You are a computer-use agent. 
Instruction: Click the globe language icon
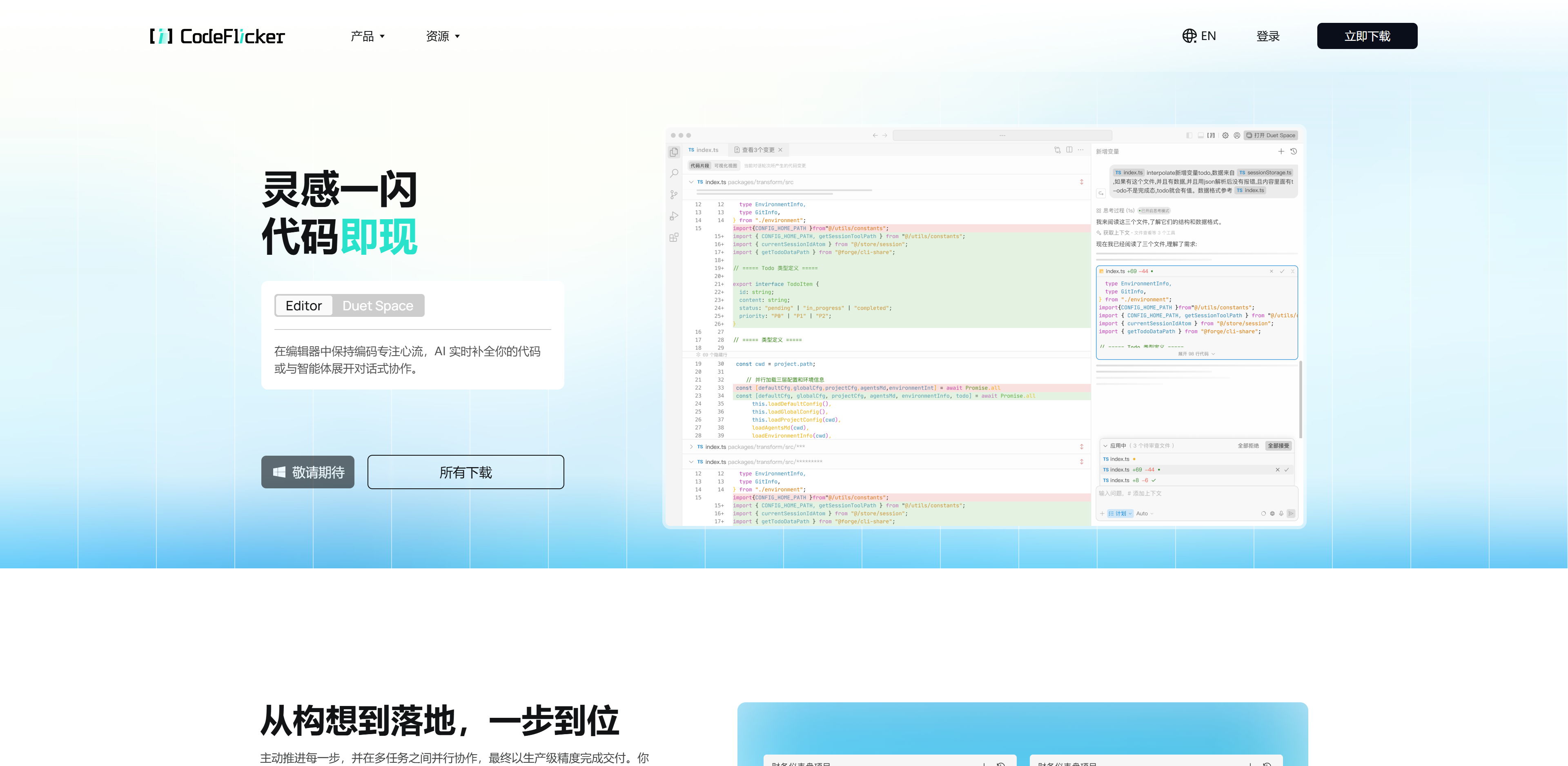click(1189, 36)
